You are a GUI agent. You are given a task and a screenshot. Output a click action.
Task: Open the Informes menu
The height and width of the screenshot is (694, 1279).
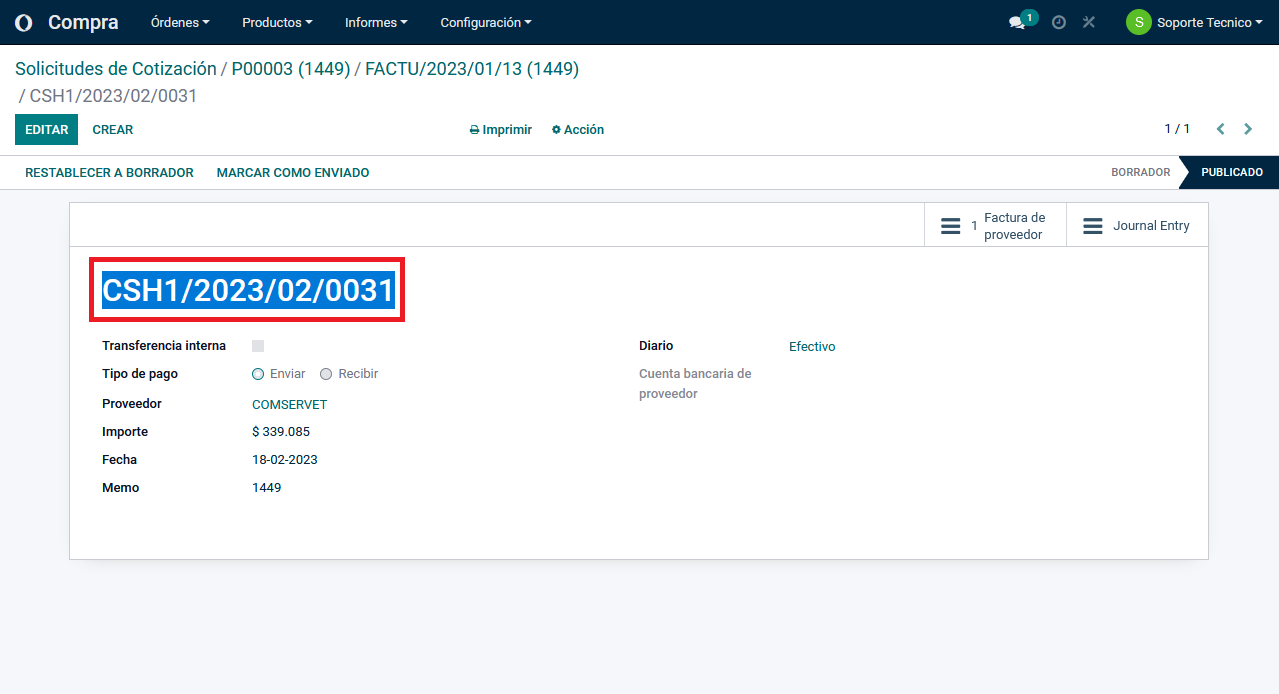pos(376,22)
